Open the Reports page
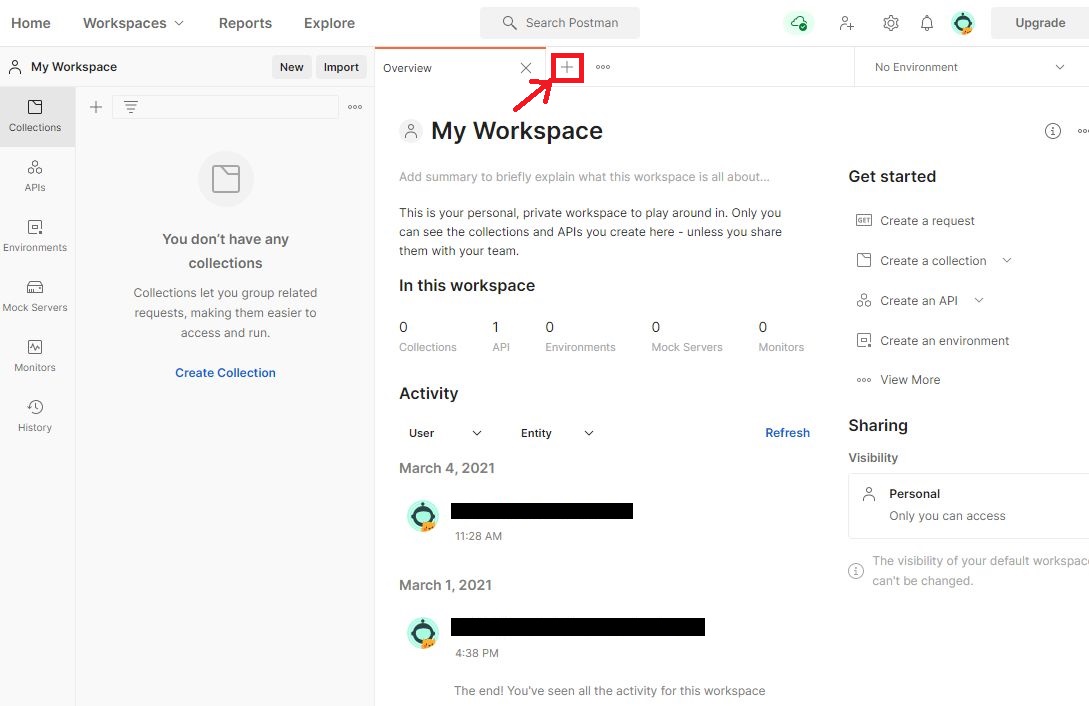This screenshot has width=1089, height=706. [245, 23]
